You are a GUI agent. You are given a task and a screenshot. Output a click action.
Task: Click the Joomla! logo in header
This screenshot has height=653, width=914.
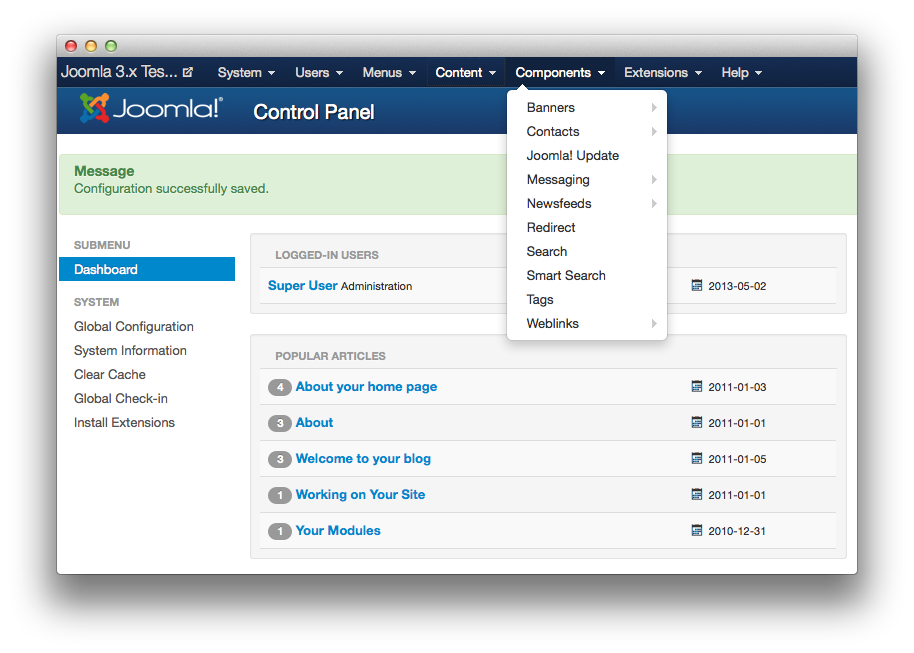(151, 109)
